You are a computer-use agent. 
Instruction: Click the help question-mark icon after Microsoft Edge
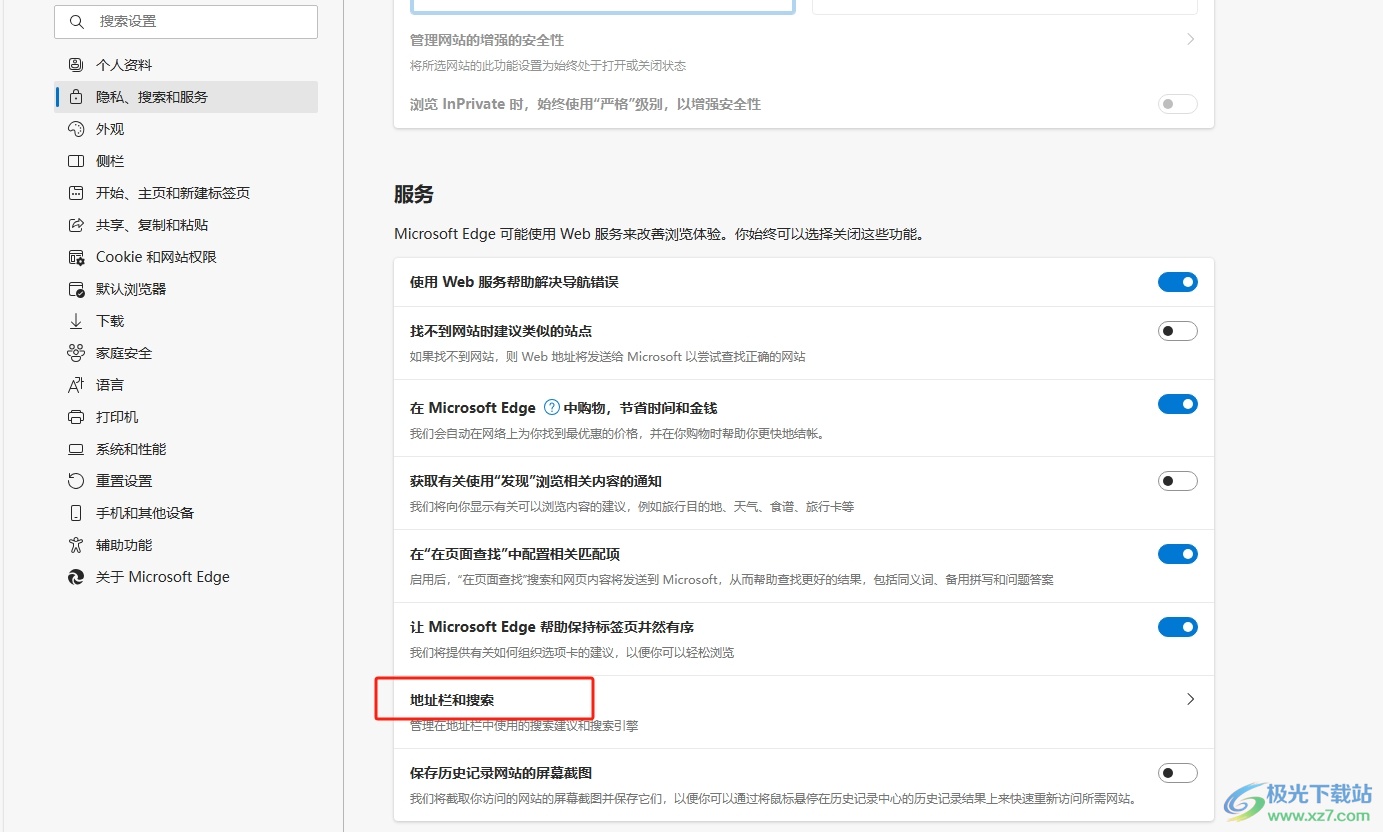(552, 407)
